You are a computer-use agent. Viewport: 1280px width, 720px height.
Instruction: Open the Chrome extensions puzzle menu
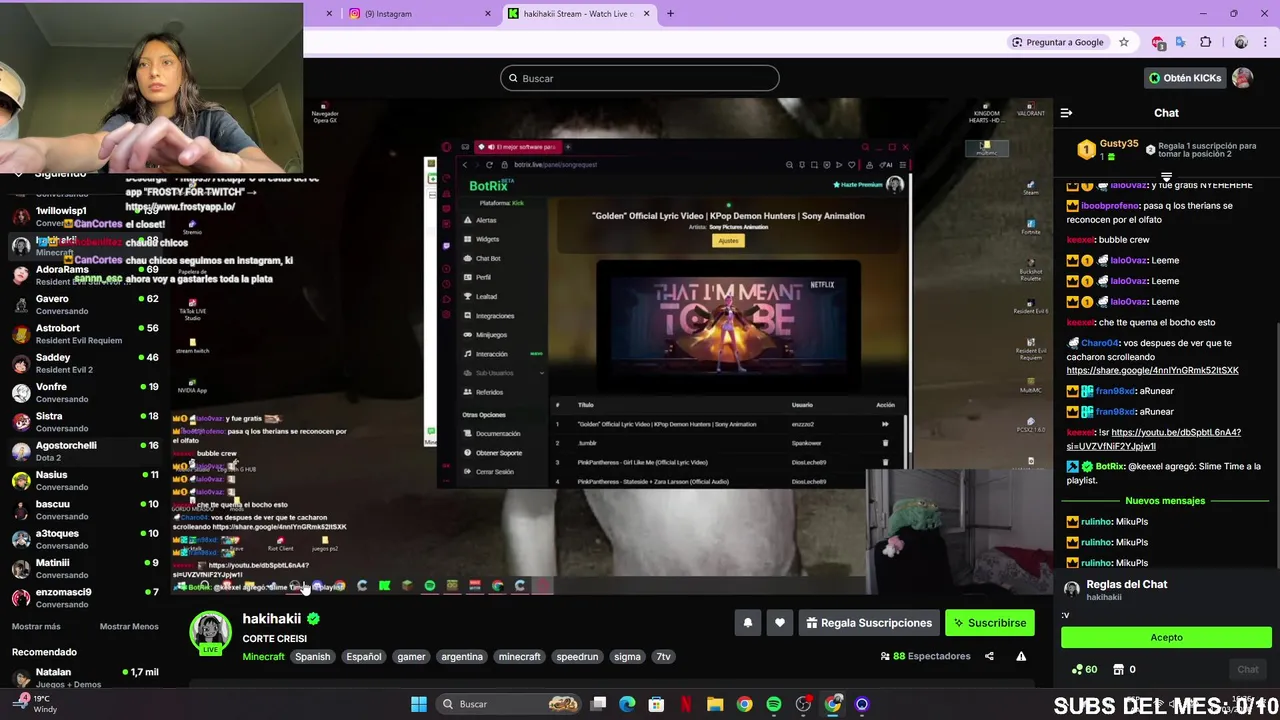point(1205,42)
